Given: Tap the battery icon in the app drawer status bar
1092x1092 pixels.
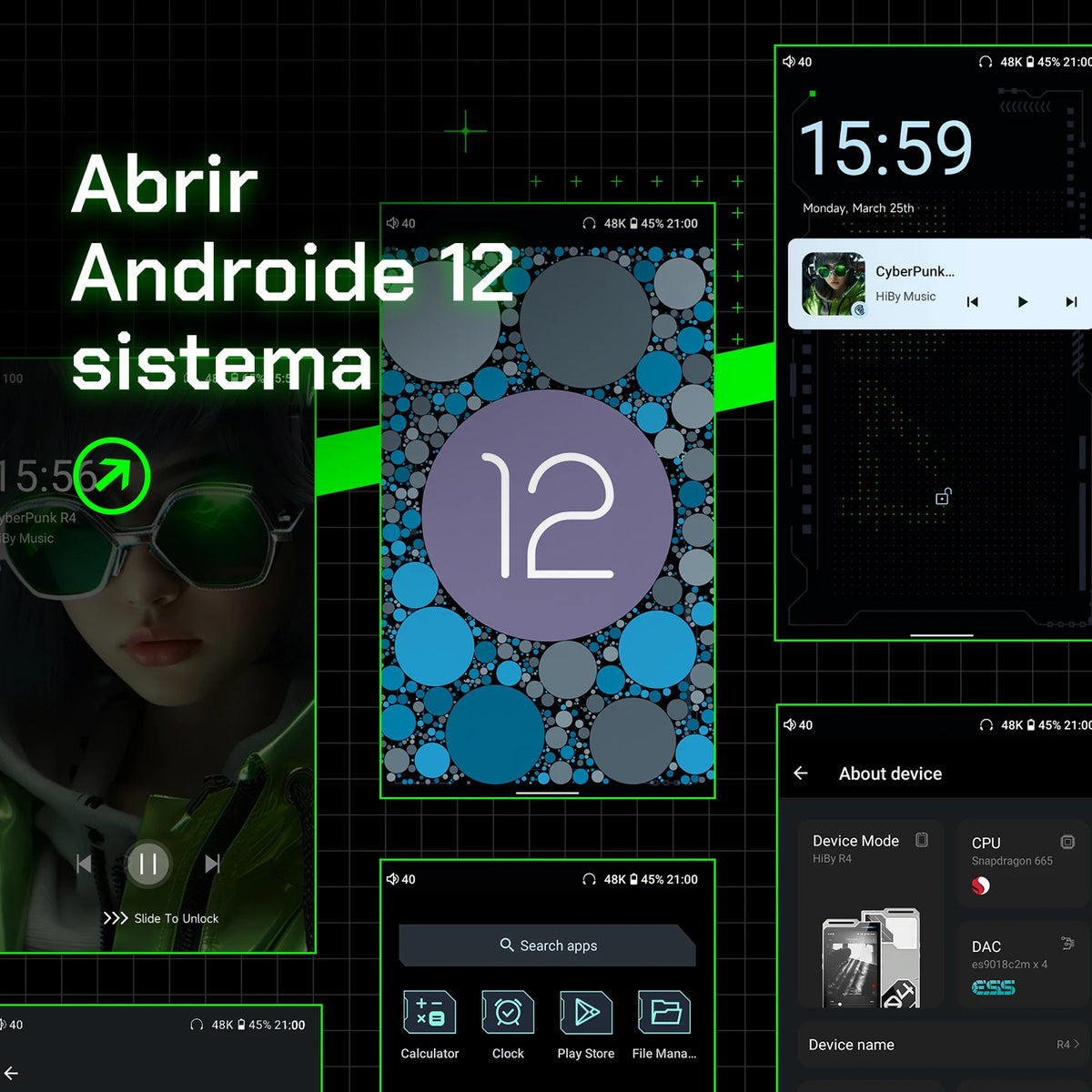Looking at the screenshot, I should [633, 879].
